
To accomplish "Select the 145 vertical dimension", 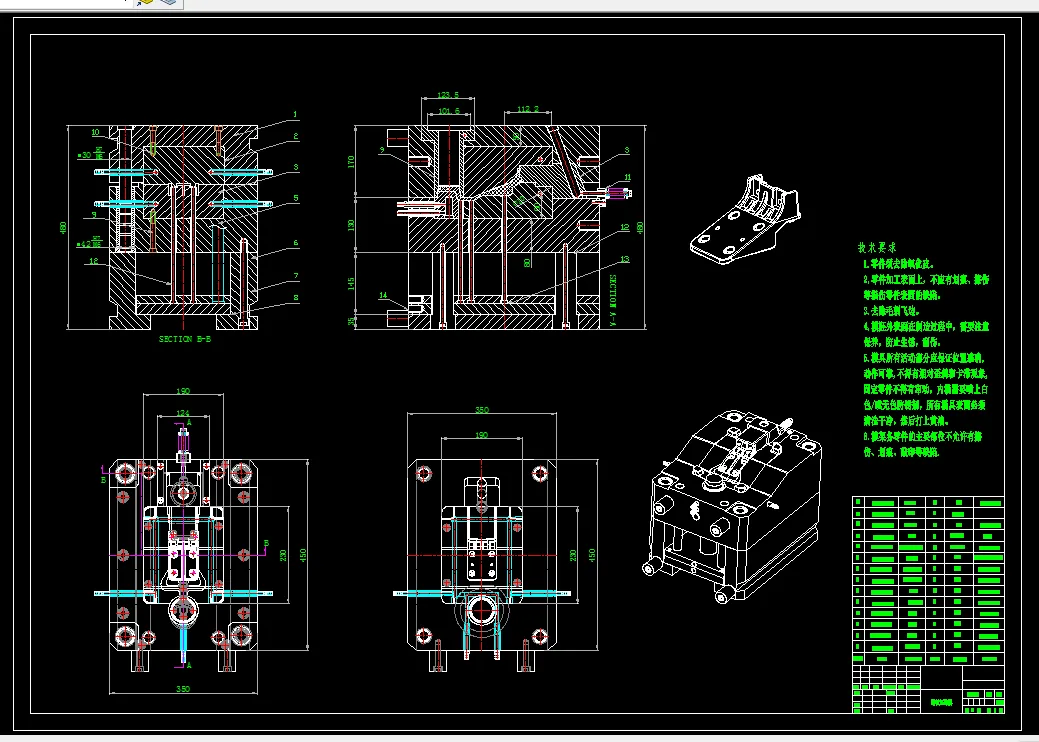I will click(351, 284).
